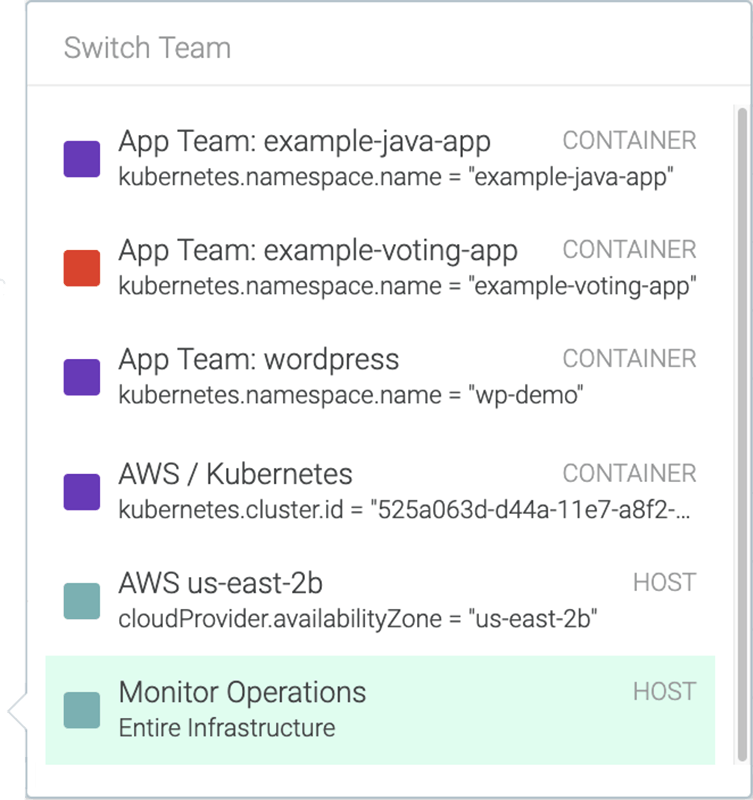Select the App Team: wordpress team
This screenshot has height=800, width=753.
[x=380, y=377]
